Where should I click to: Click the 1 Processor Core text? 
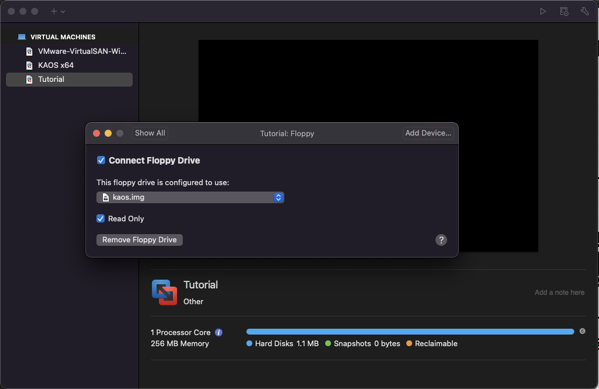pyautogui.click(x=180, y=332)
